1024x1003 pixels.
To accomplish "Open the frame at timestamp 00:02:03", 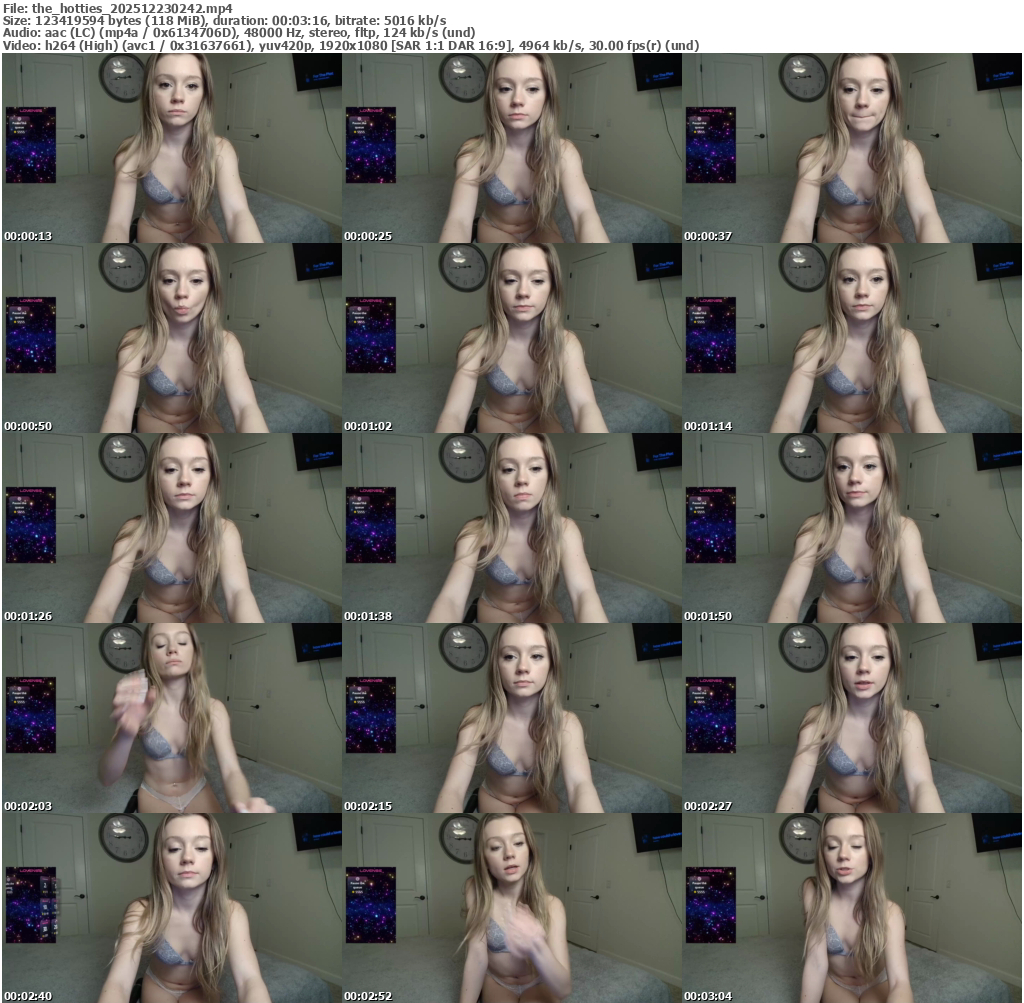I will [x=171, y=718].
